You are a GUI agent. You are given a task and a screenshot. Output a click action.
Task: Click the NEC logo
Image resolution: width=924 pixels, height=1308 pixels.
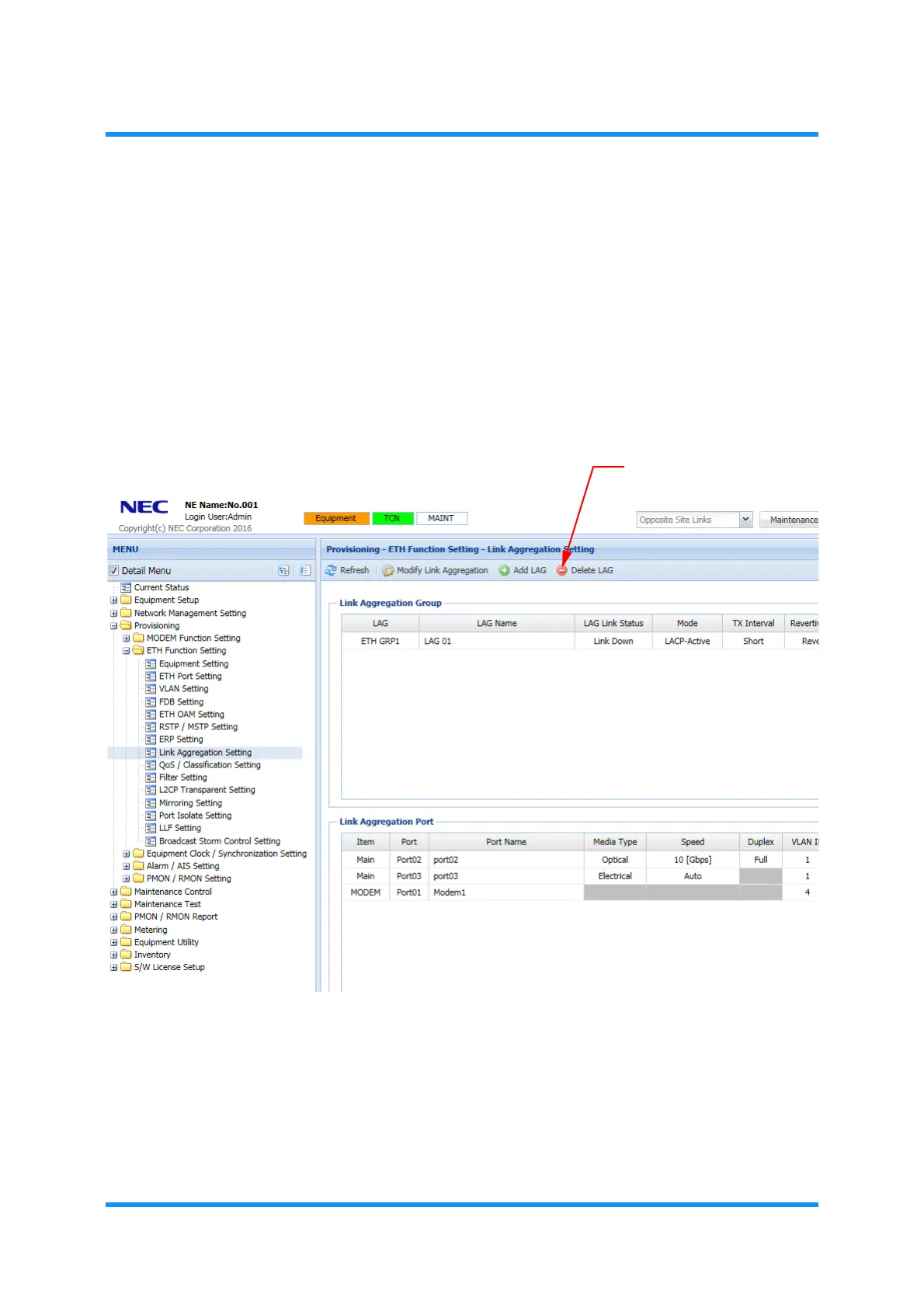coord(144,507)
